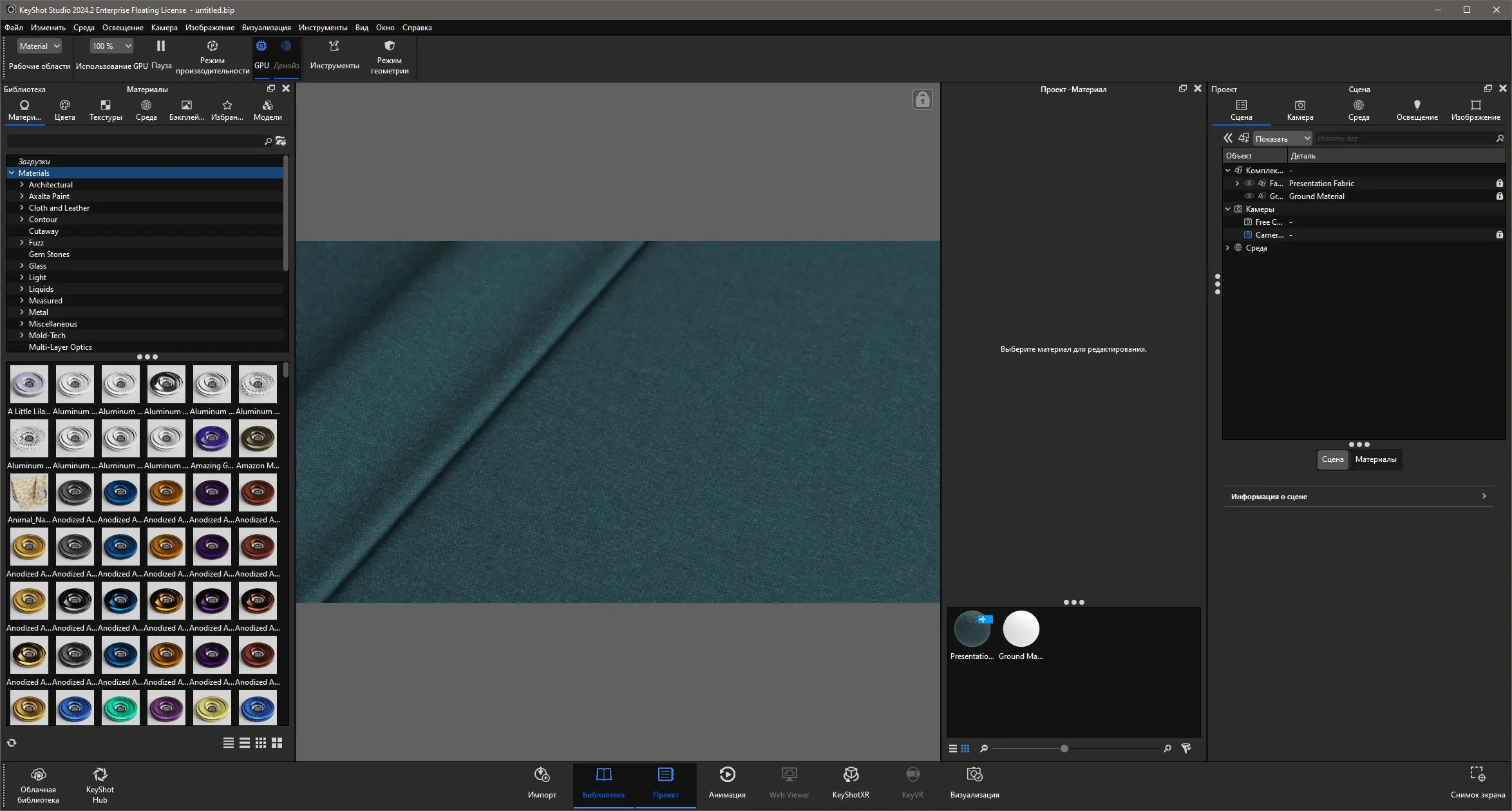This screenshot has width=1512, height=811.
Task: Adjust the material thumbnail size slider
Action: 1064,749
